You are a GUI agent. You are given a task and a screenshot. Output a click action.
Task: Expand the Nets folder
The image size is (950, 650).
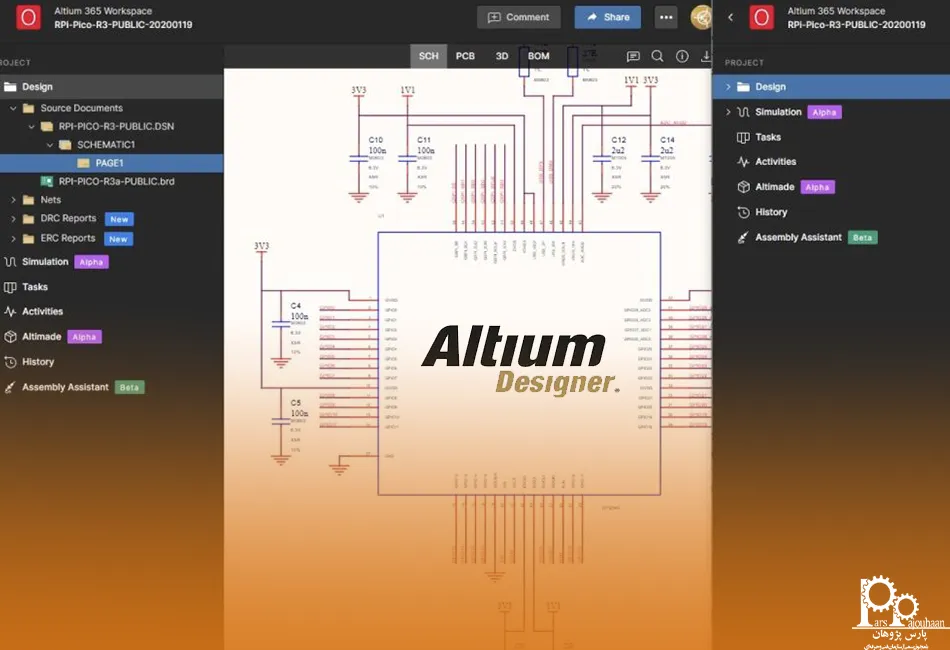tap(14, 200)
